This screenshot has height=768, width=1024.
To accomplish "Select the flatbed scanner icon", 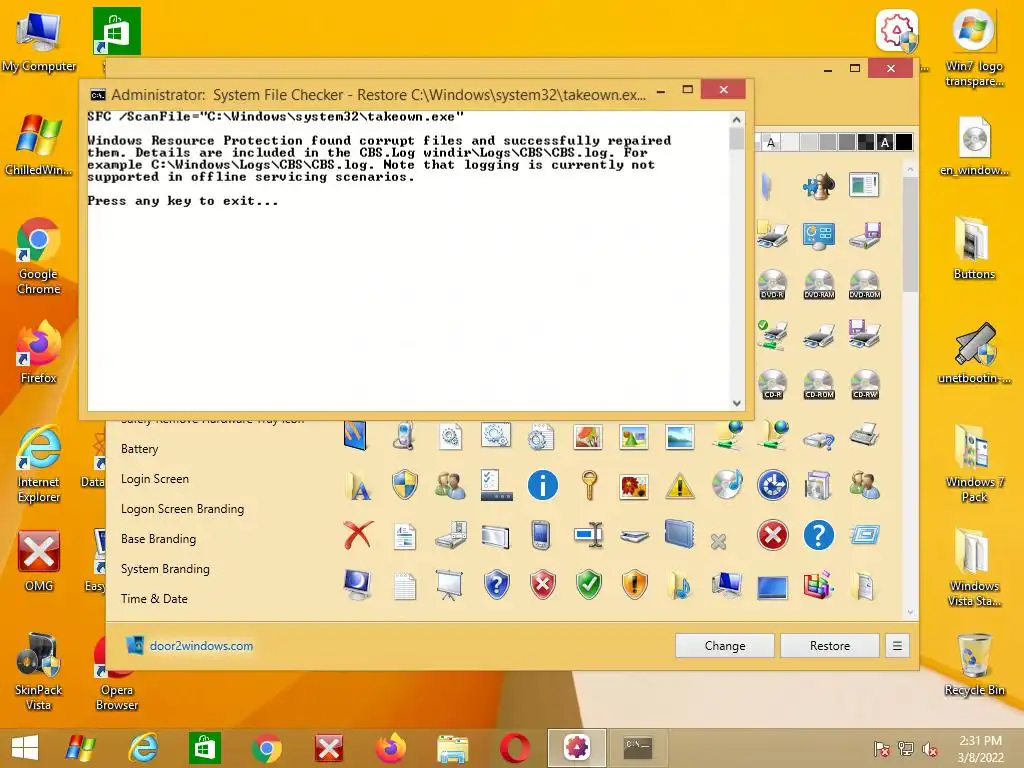I will pos(634,537).
